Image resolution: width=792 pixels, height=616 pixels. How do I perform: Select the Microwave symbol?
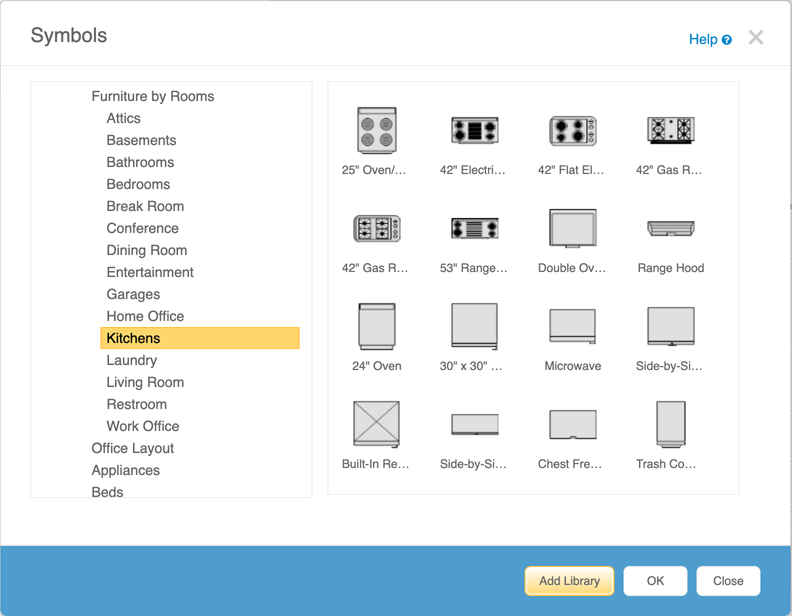point(572,326)
